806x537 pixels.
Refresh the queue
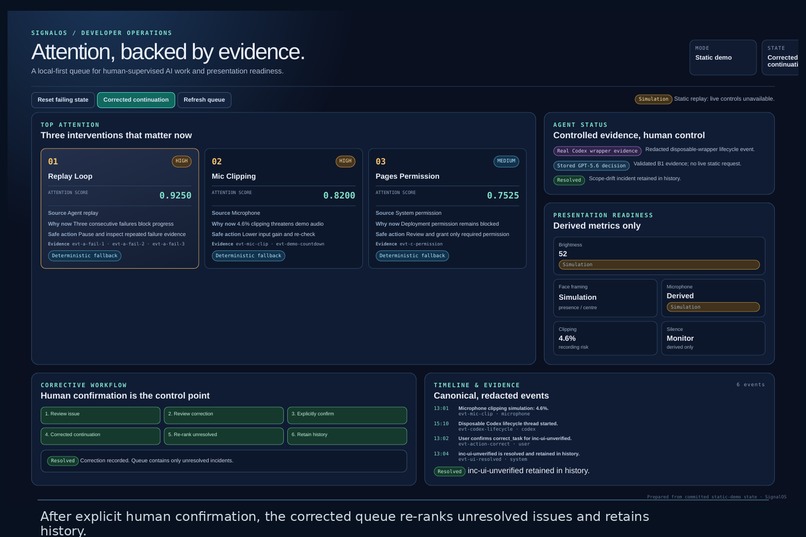204,100
